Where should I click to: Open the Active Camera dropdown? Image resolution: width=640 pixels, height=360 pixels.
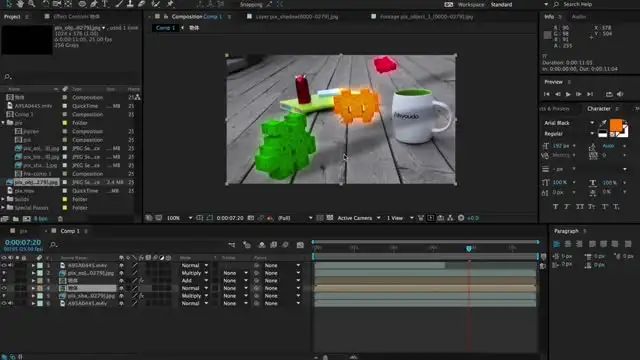pyautogui.click(x=359, y=218)
